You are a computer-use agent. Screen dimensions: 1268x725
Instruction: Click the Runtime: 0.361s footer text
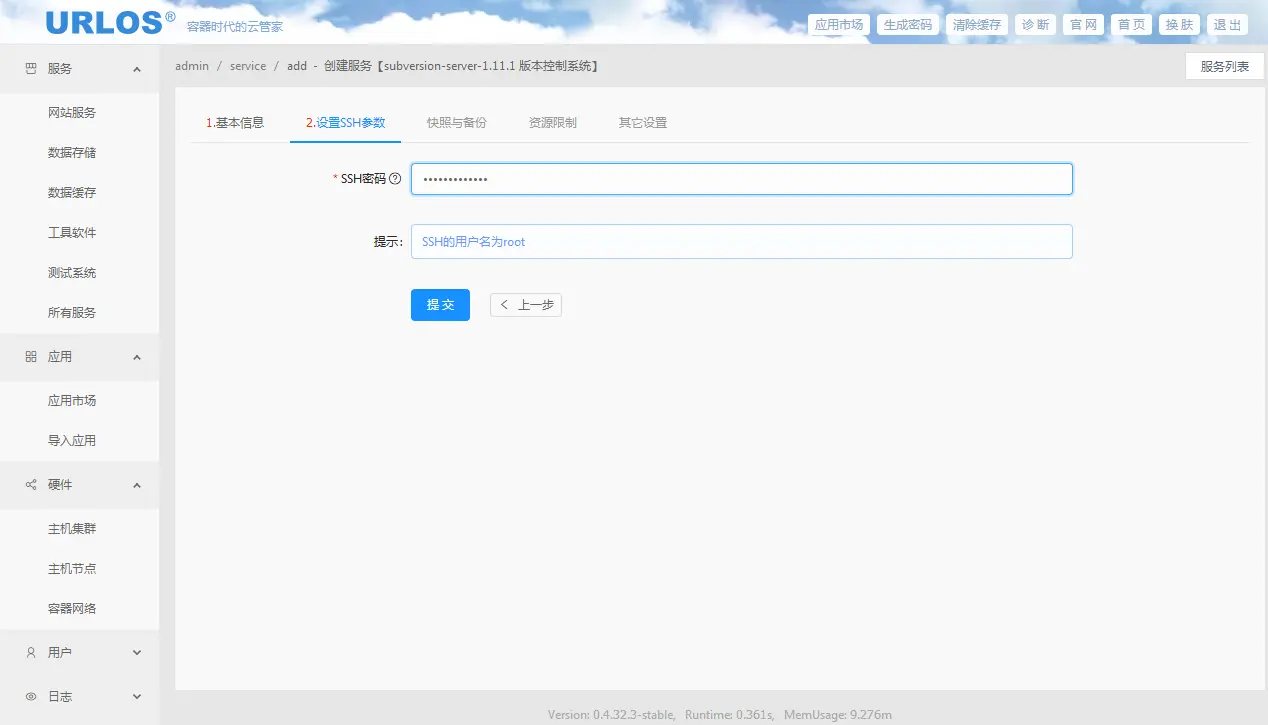click(x=730, y=715)
